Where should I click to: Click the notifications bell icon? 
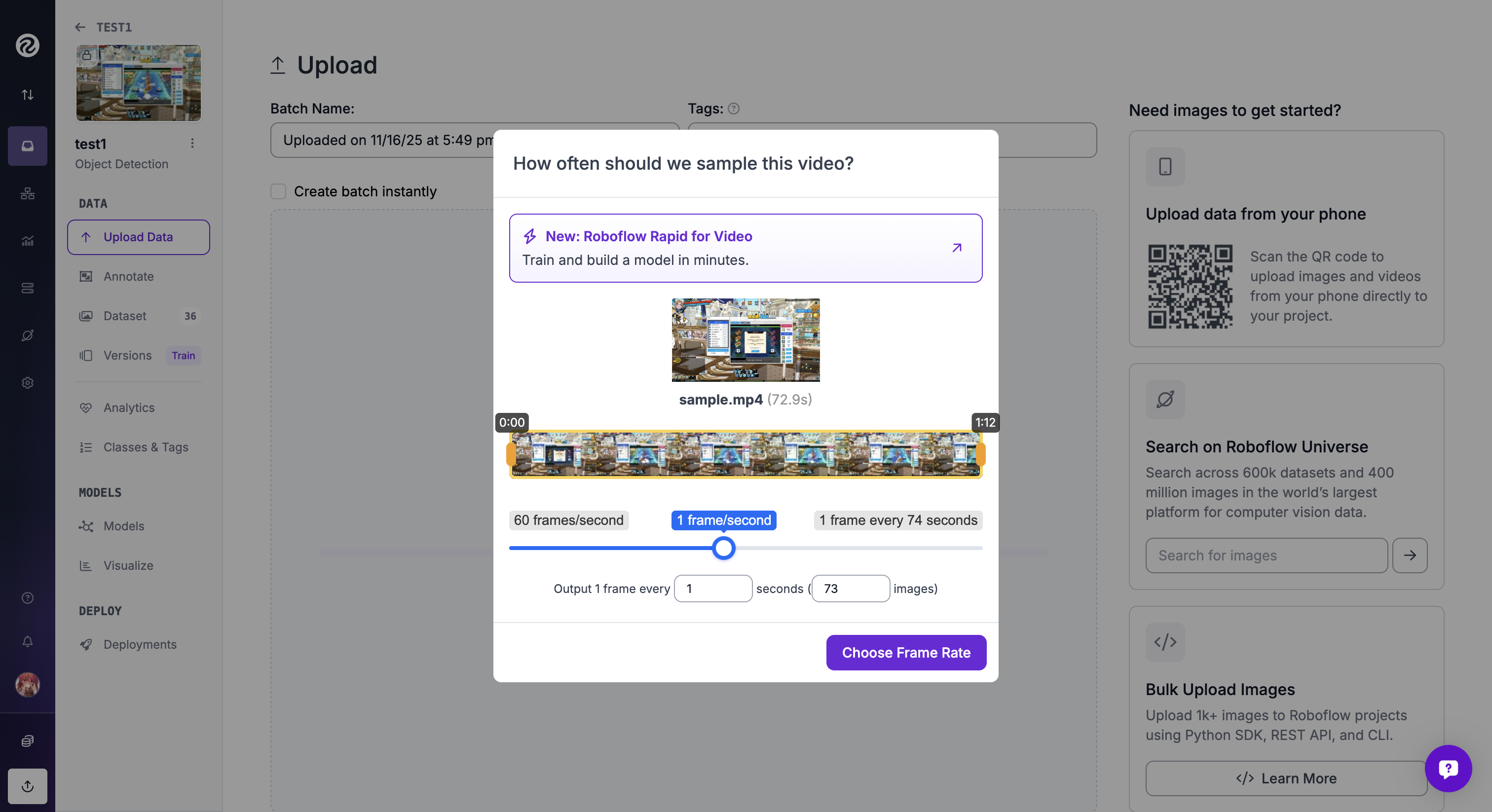(x=27, y=641)
